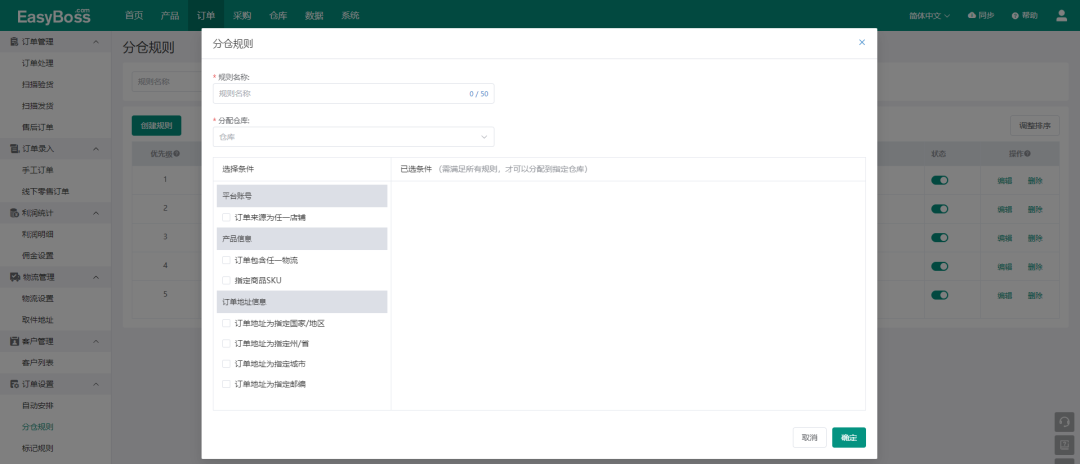Click the help icon beside 操作 header
This screenshot has height=464, width=1080.
1028,154
